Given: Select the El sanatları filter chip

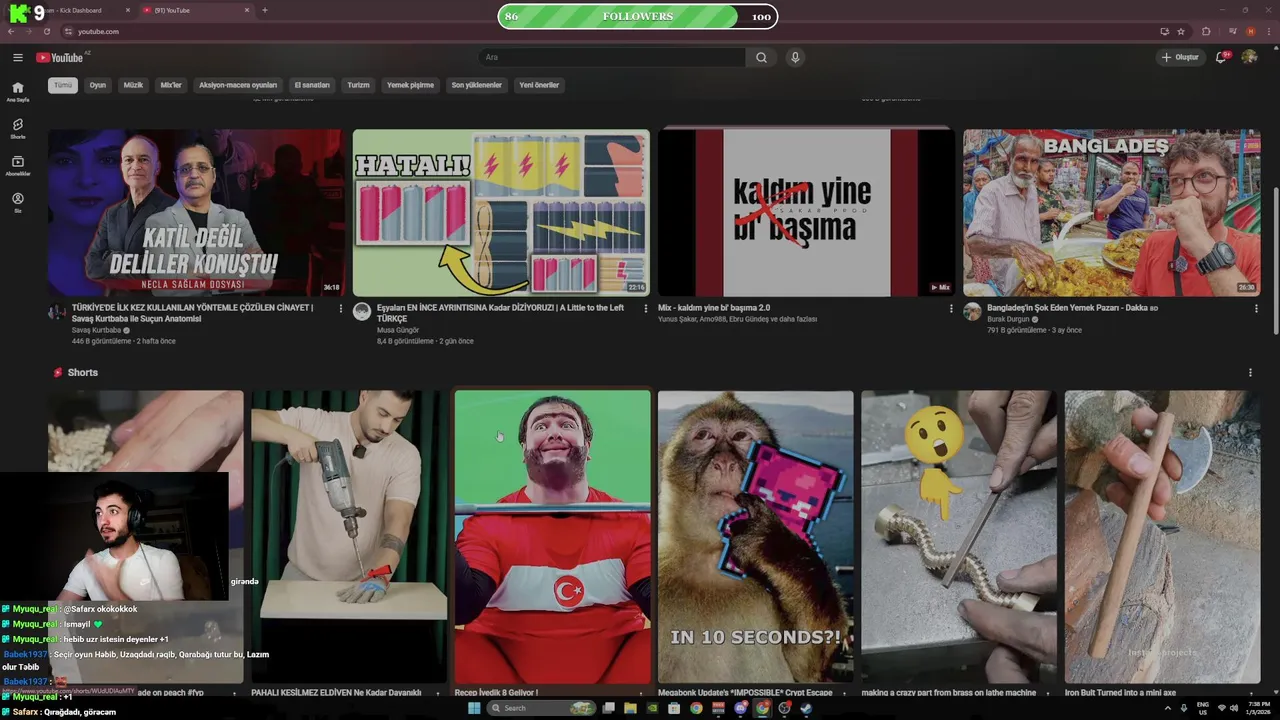Looking at the screenshot, I should click(312, 85).
